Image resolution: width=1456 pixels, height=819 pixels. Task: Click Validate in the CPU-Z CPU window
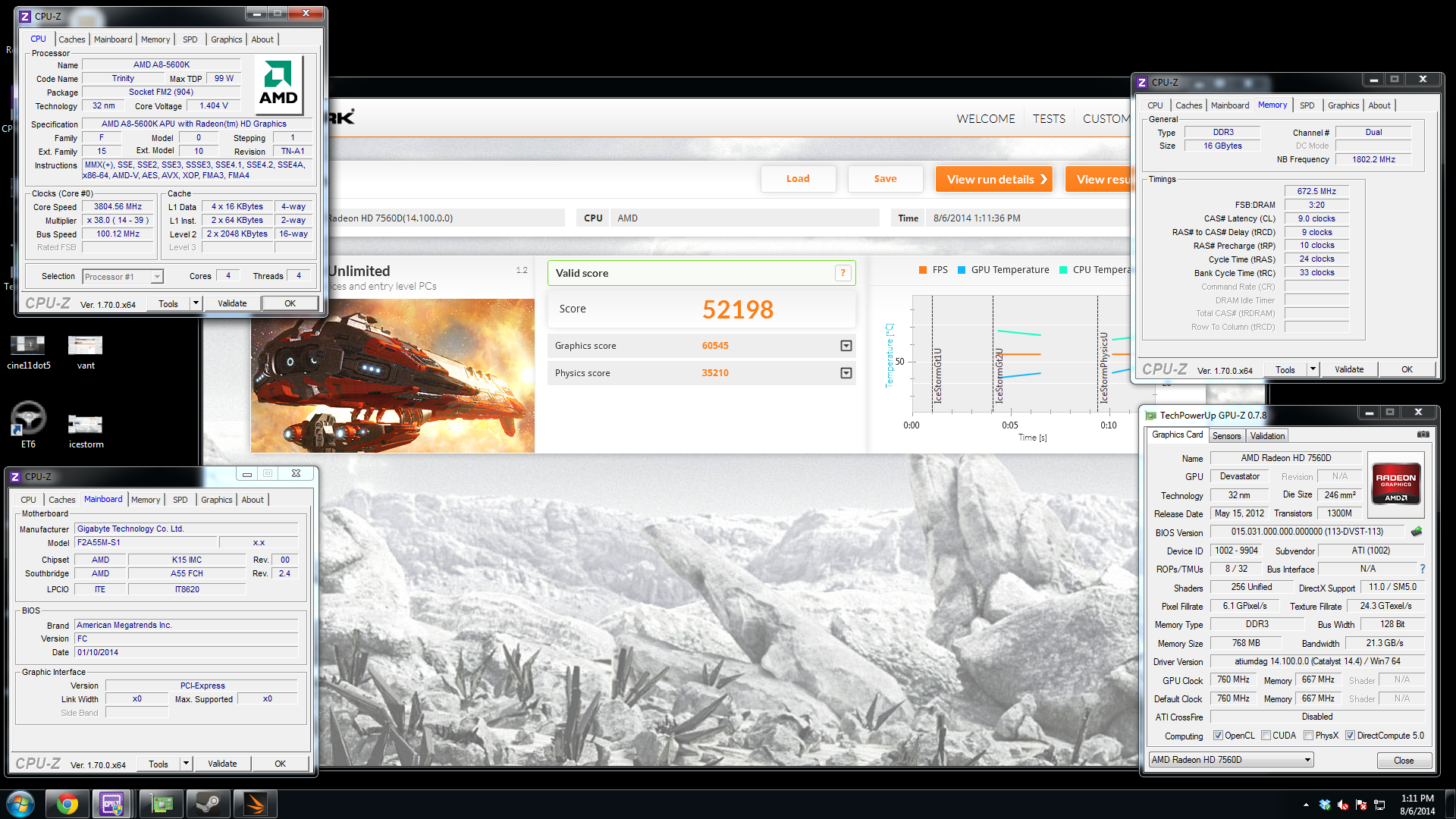[232, 303]
